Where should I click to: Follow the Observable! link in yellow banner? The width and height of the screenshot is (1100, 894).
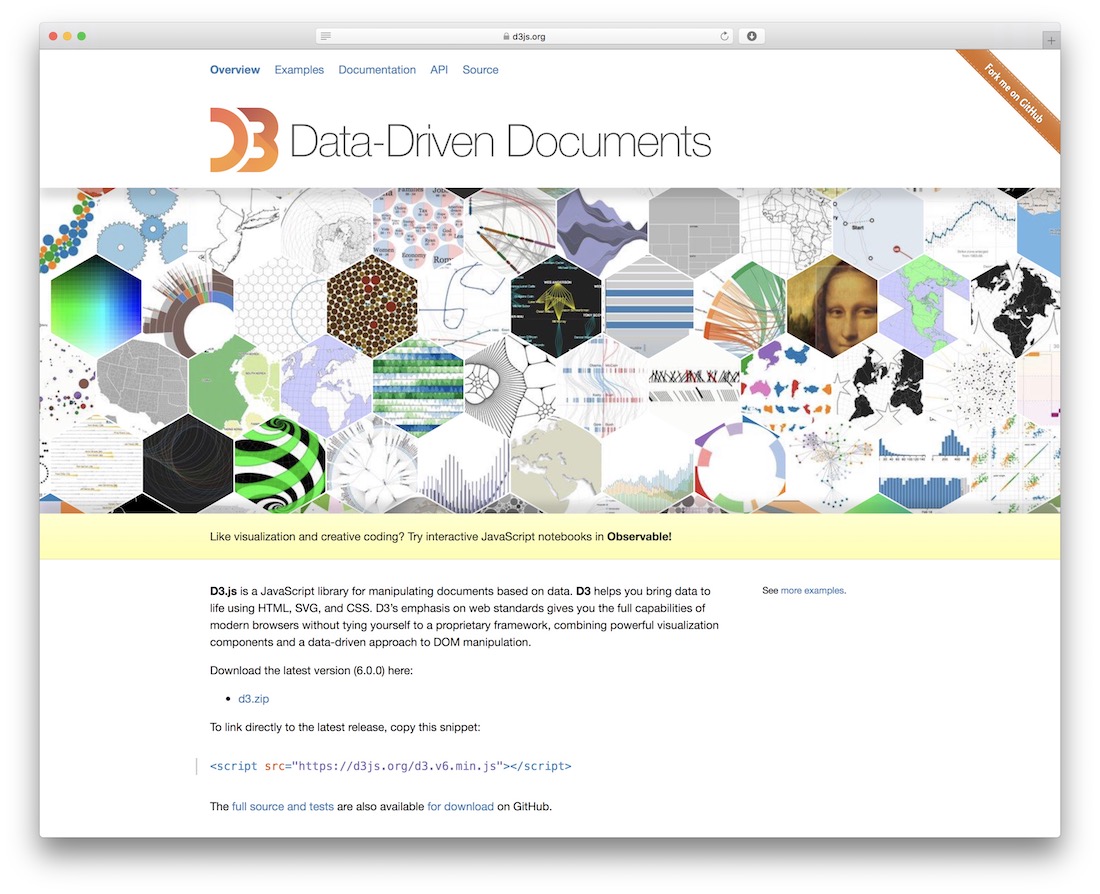coord(639,536)
